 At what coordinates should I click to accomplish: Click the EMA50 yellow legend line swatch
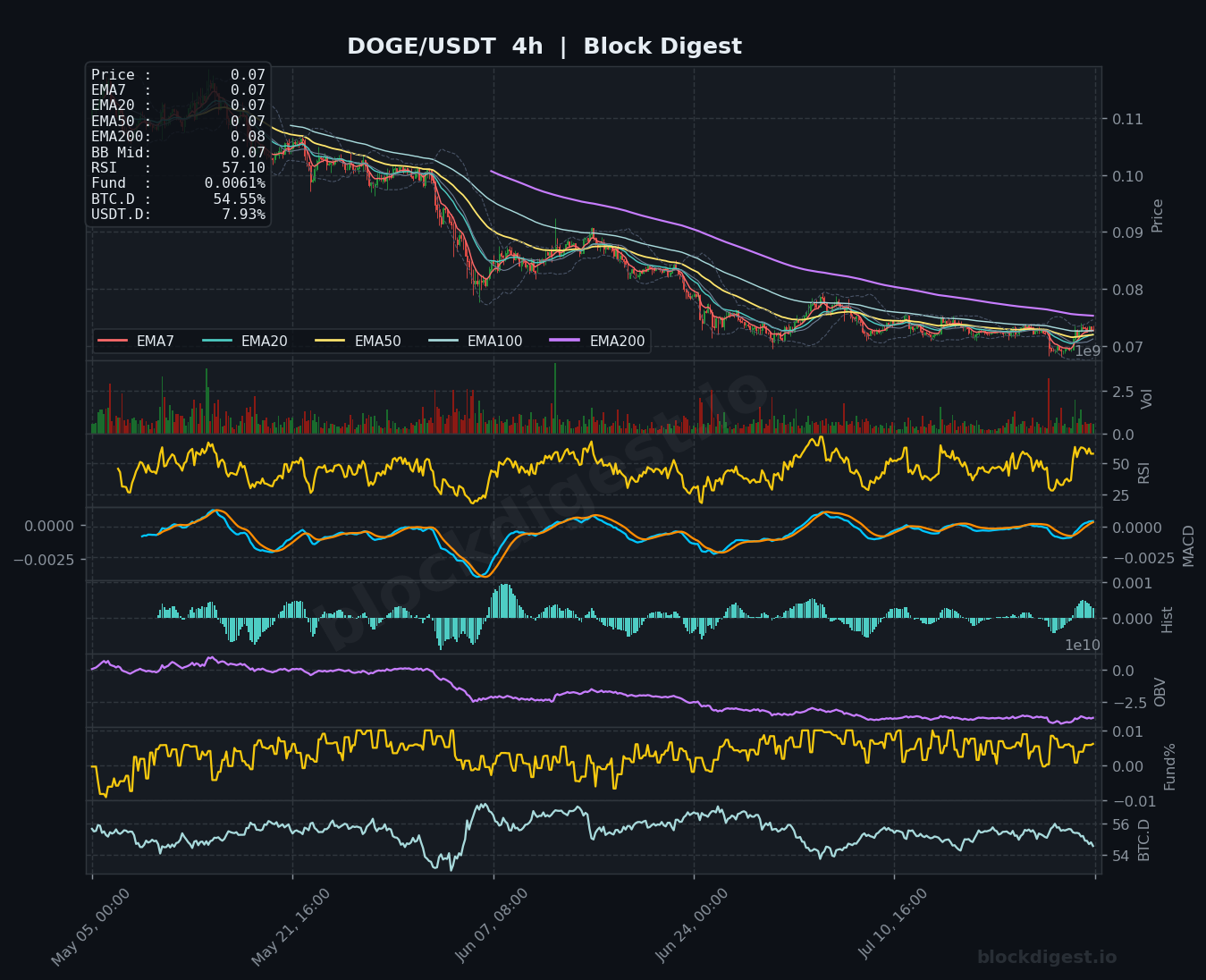pyautogui.click(x=331, y=341)
